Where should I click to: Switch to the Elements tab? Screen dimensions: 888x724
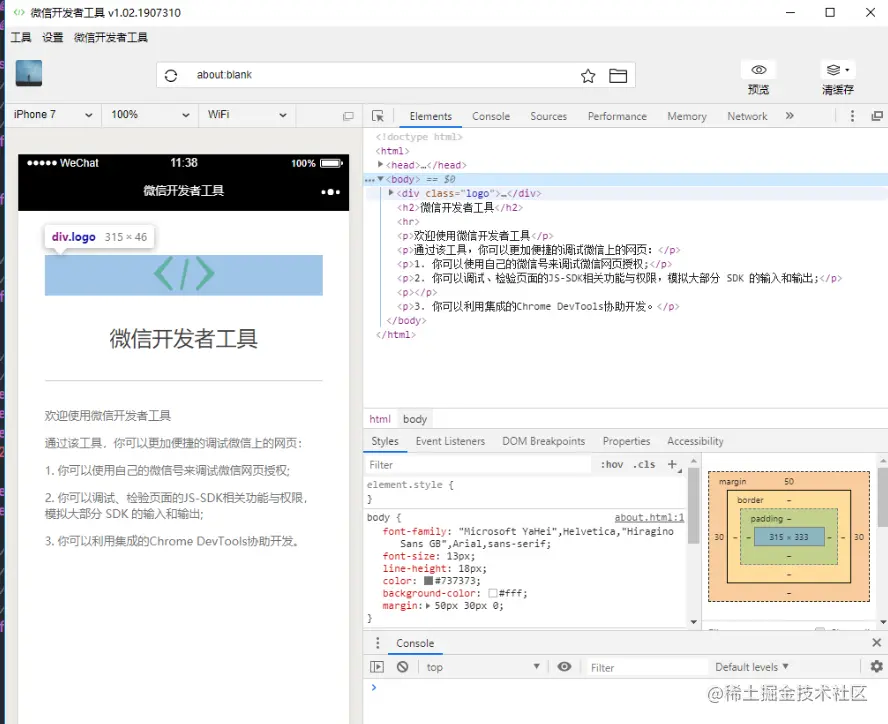(x=430, y=116)
